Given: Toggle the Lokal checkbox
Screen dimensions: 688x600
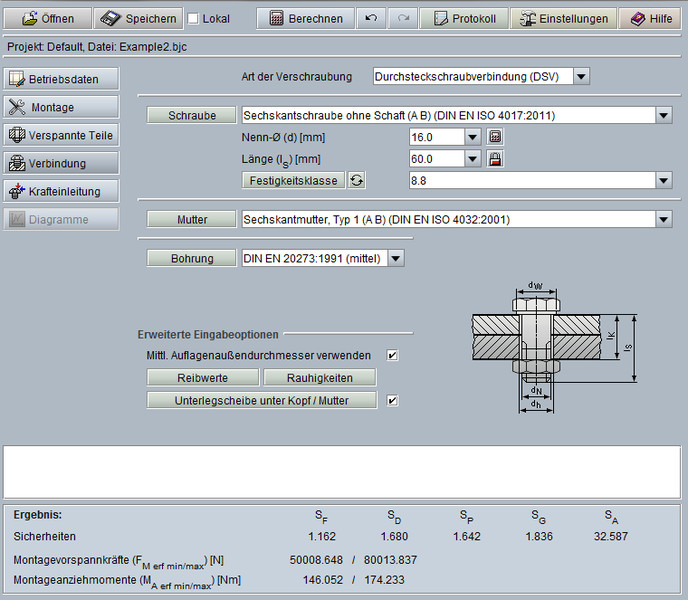Looking at the screenshot, I should (193, 19).
